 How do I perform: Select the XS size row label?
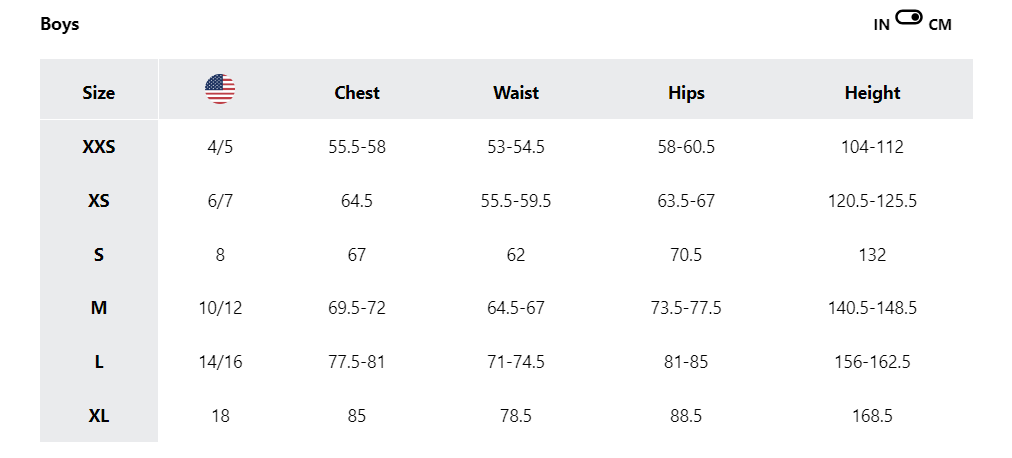click(x=98, y=201)
